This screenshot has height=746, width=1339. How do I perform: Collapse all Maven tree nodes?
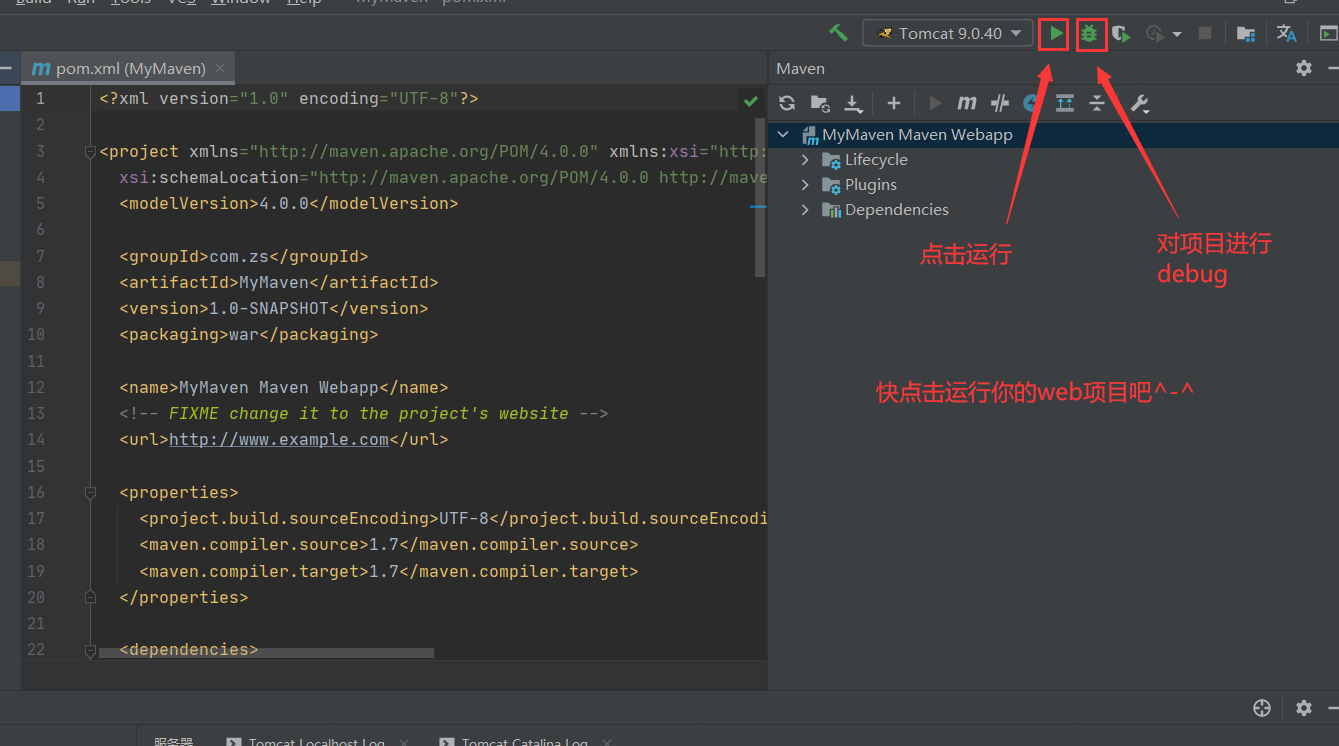tap(1097, 103)
